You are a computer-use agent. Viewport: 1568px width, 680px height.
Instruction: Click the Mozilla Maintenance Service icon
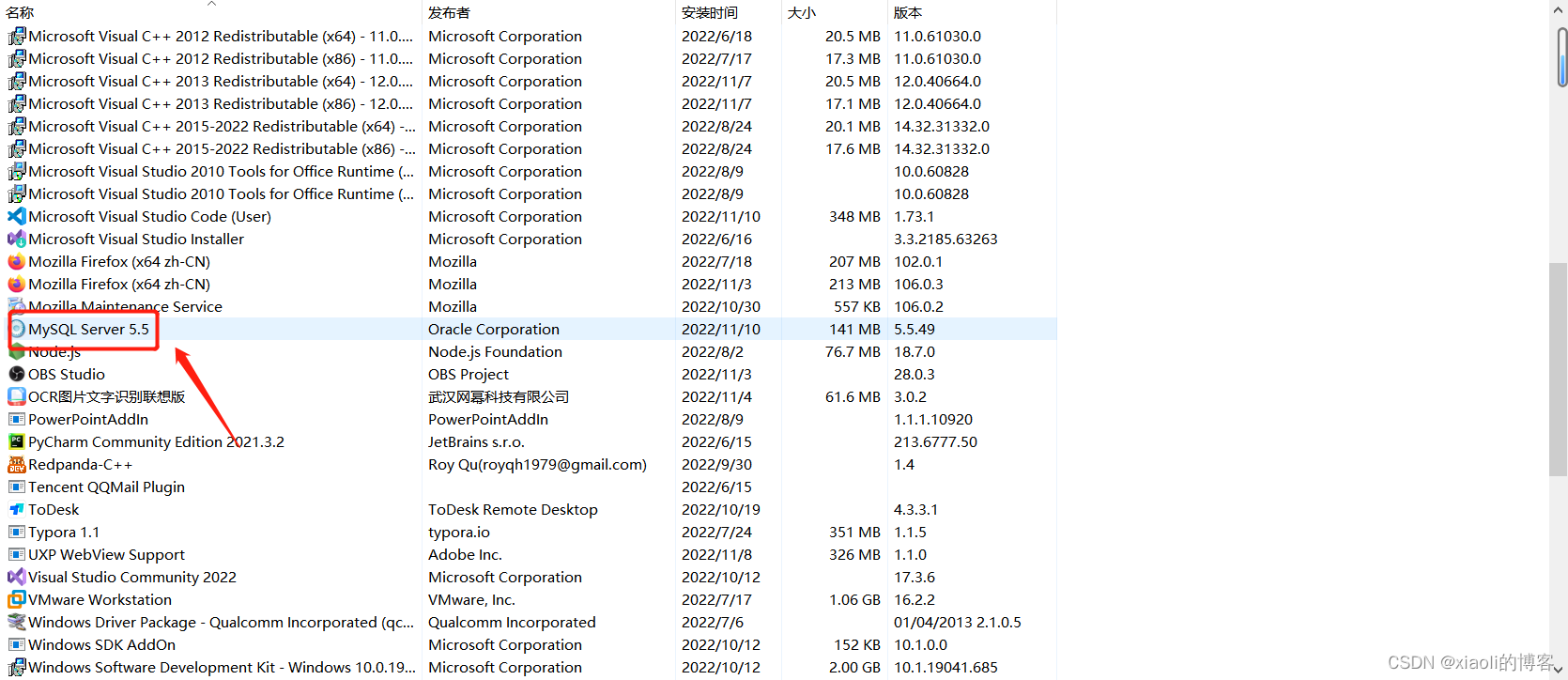[17, 307]
